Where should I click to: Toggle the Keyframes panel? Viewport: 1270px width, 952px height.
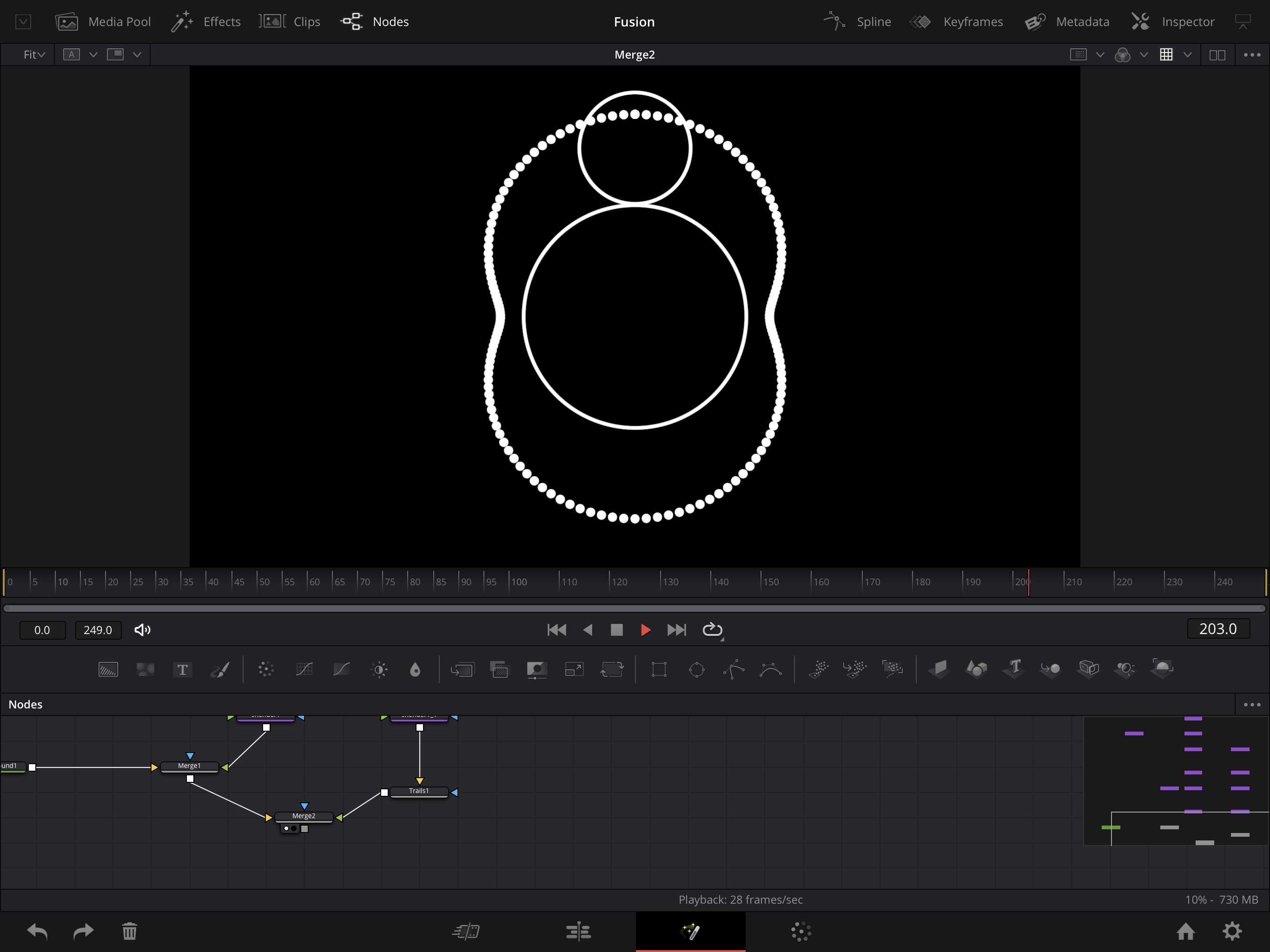957,22
